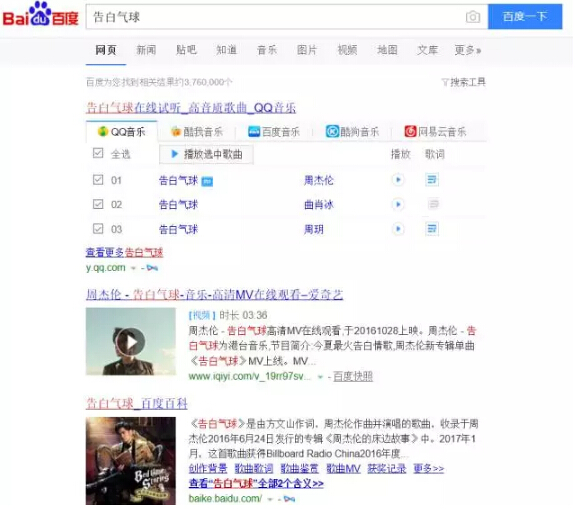Screen dimensions: 575x509
Task: Click the Baidu logo
Action: coord(40,15)
